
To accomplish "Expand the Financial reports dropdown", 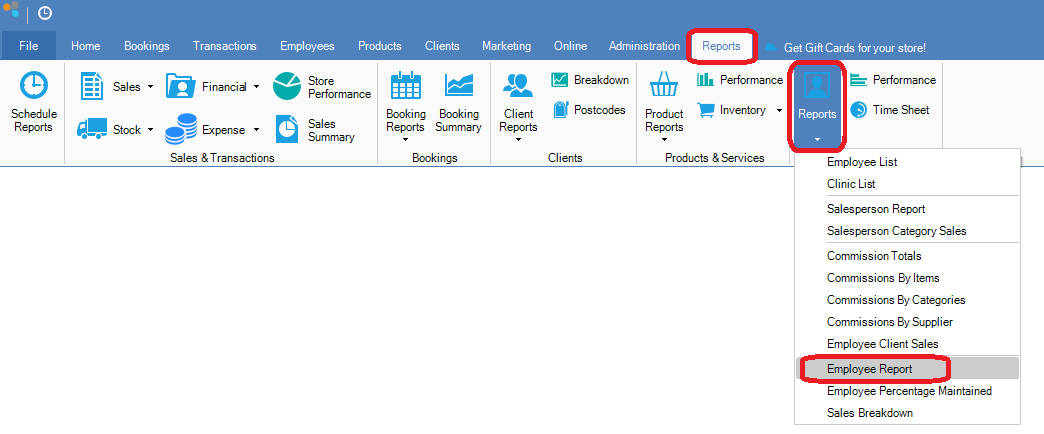I will pos(256,87).
